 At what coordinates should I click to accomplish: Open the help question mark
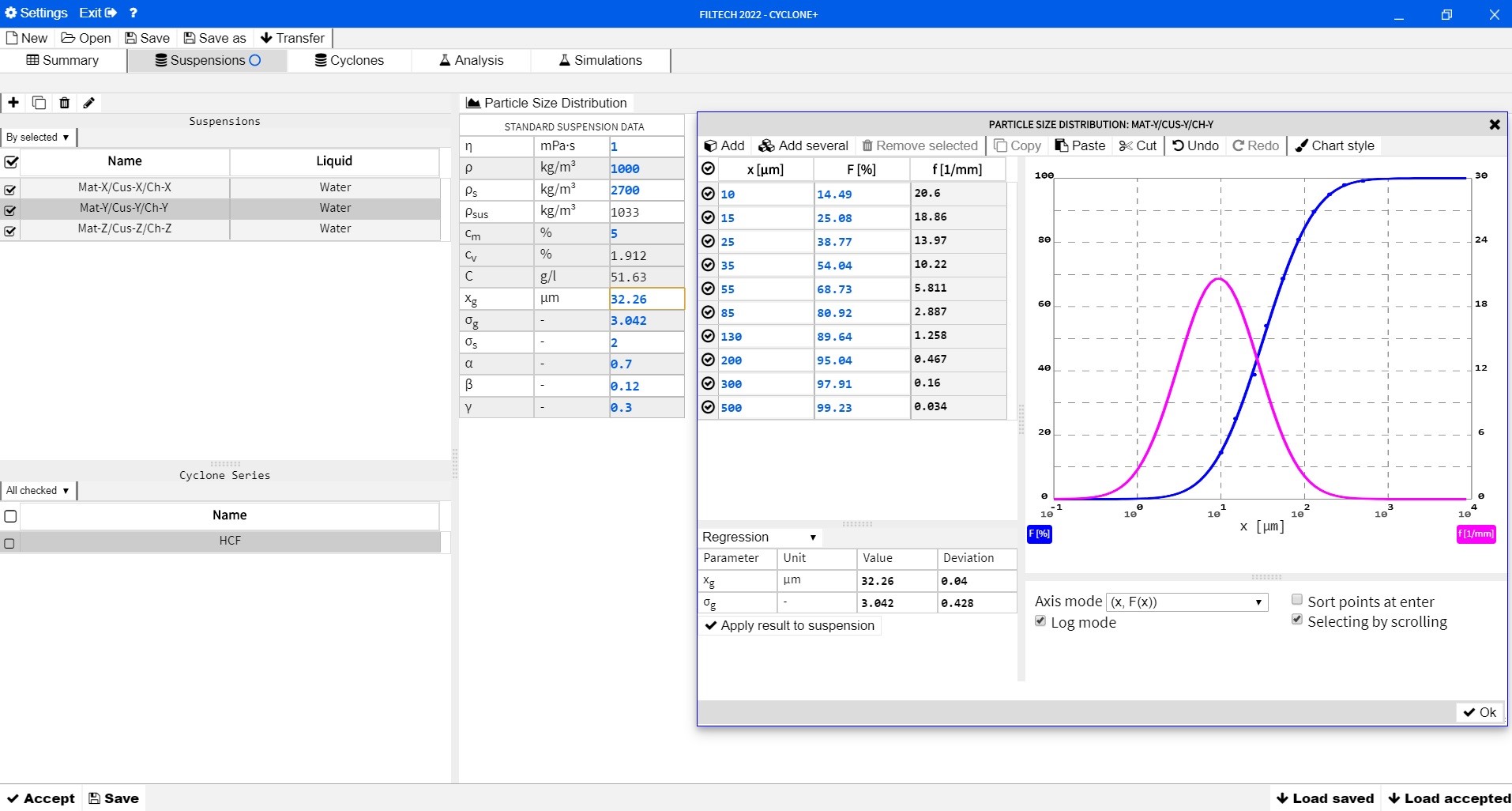pyautogui.click(x=134, y=13)
